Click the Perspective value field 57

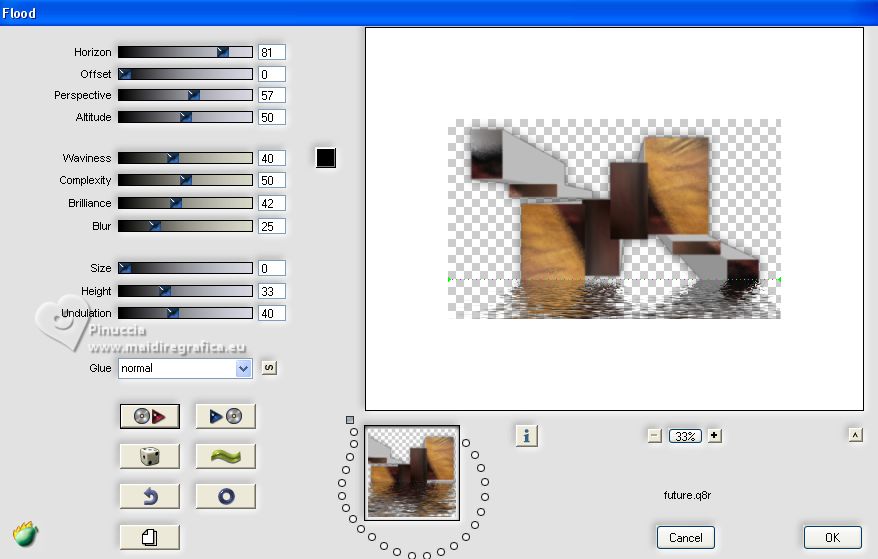(x=272, y=95)
